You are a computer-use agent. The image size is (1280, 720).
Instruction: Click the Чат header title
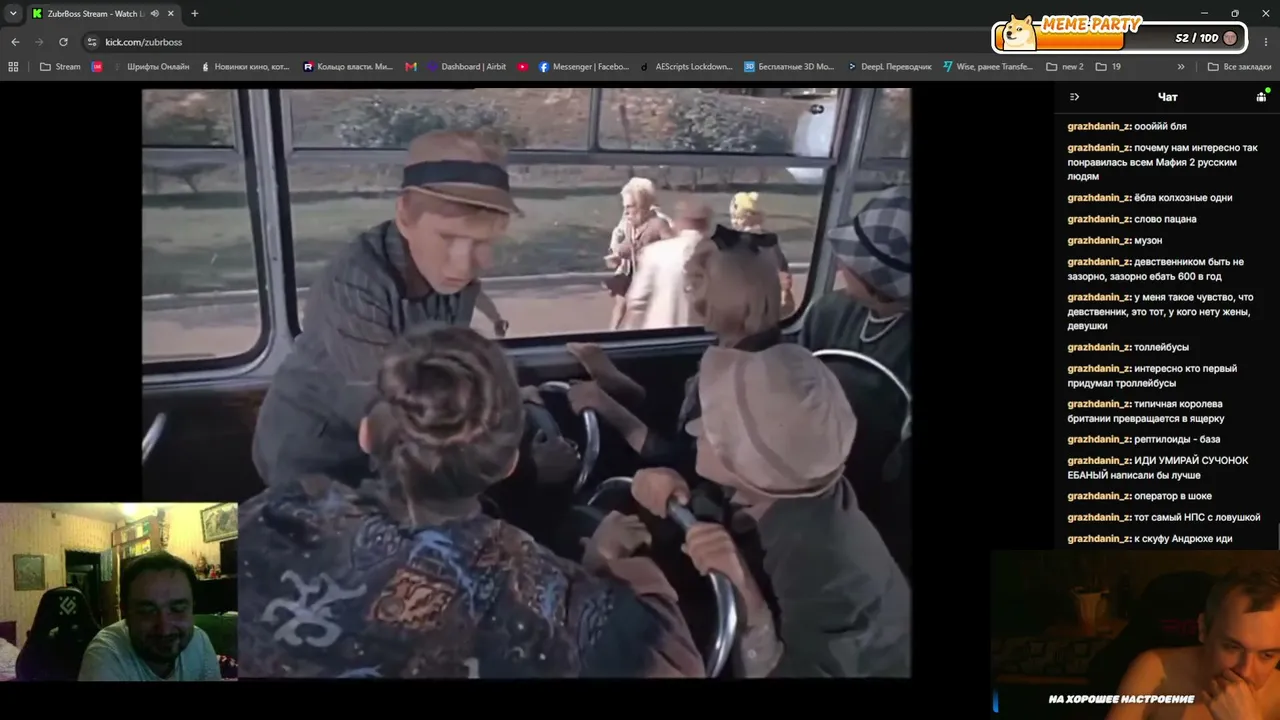pos(1167,97)
